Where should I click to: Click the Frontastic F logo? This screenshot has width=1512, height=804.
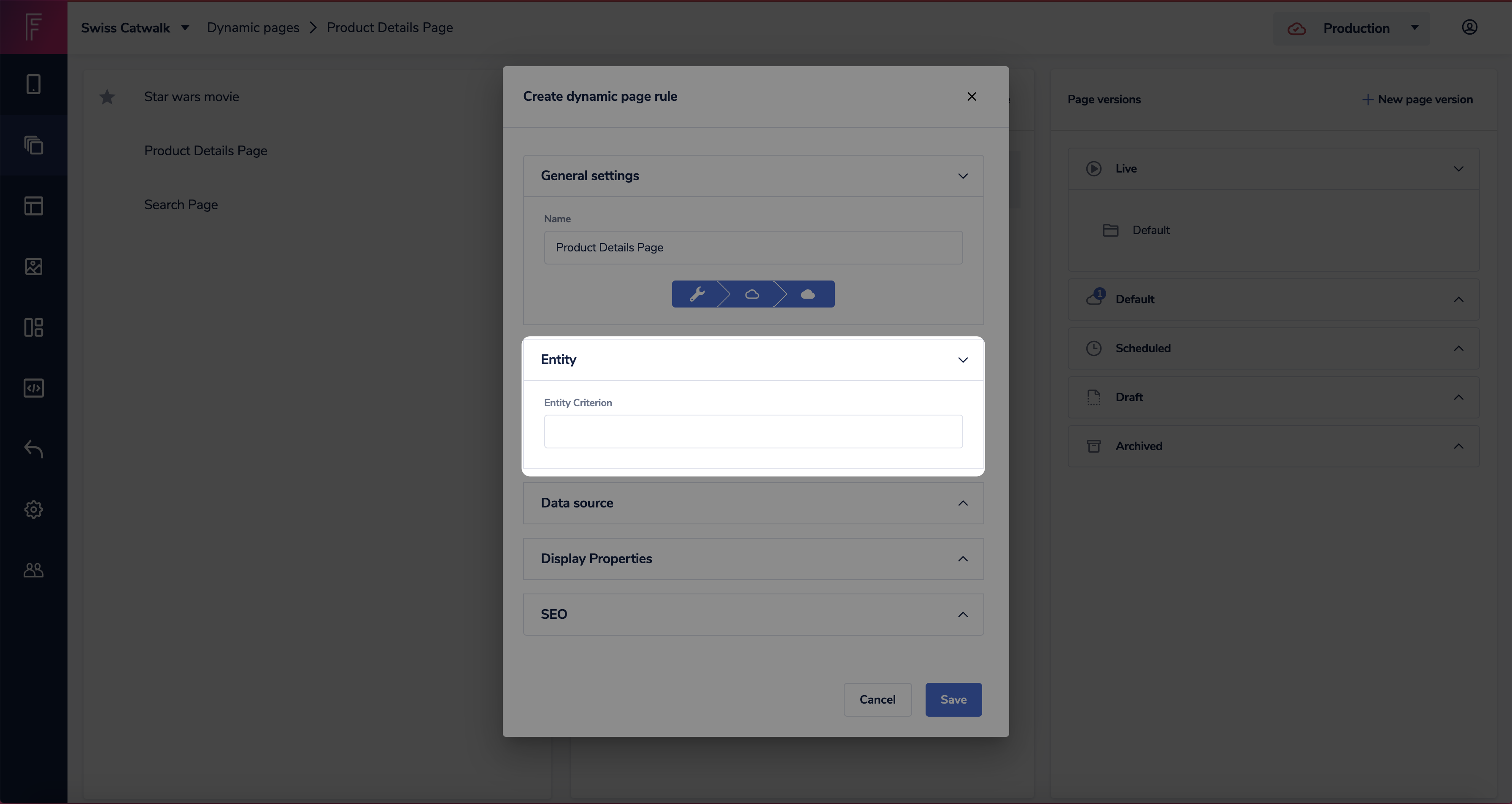point(33,27)
